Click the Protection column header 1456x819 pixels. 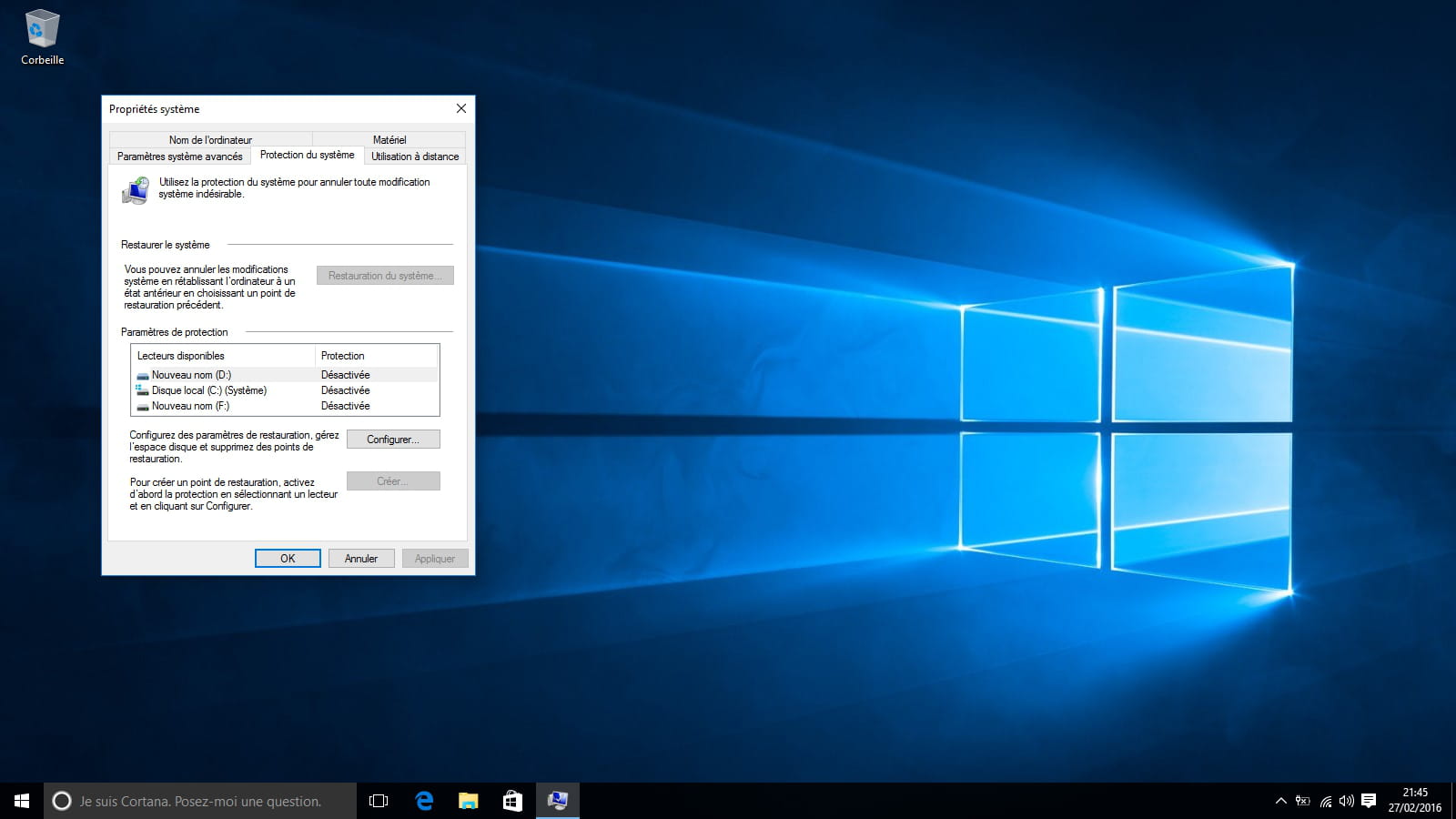[x=377, y=356]
